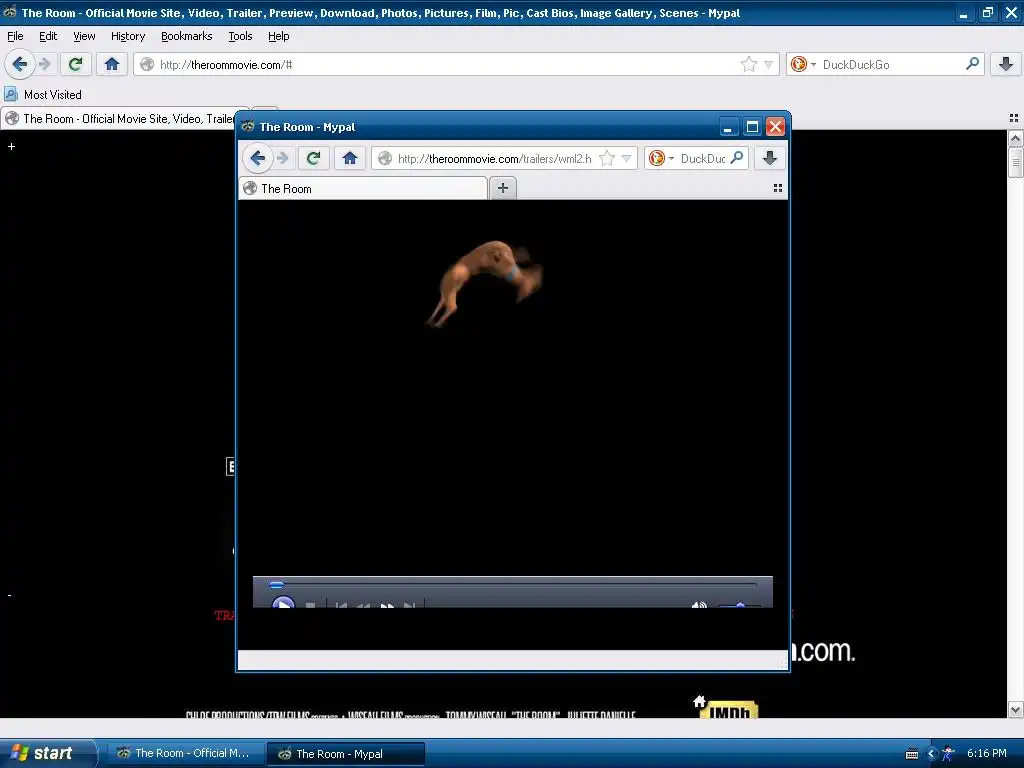Screen dimensions: 1024x768
Task: Click the tray icon beside the clock
Action: coord(948,754)
